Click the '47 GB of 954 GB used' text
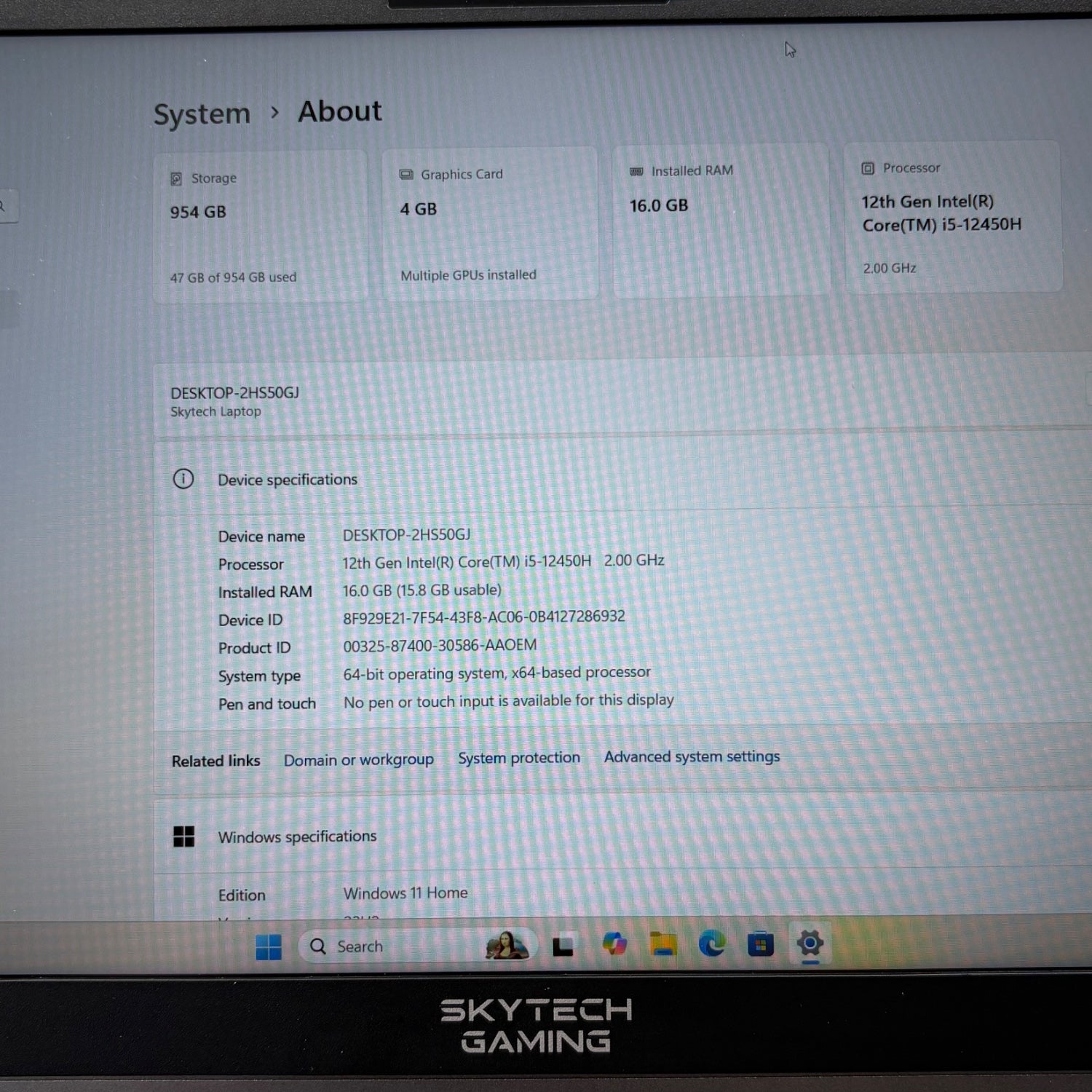The width and height of the screenshot is (1092, 1092). [x=233, y=277]
